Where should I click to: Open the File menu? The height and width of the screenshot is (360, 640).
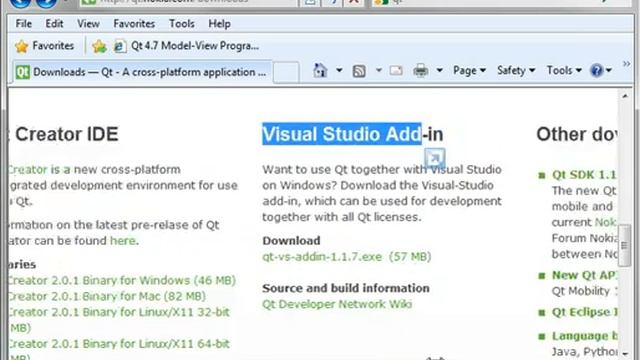tap(23, 24)
